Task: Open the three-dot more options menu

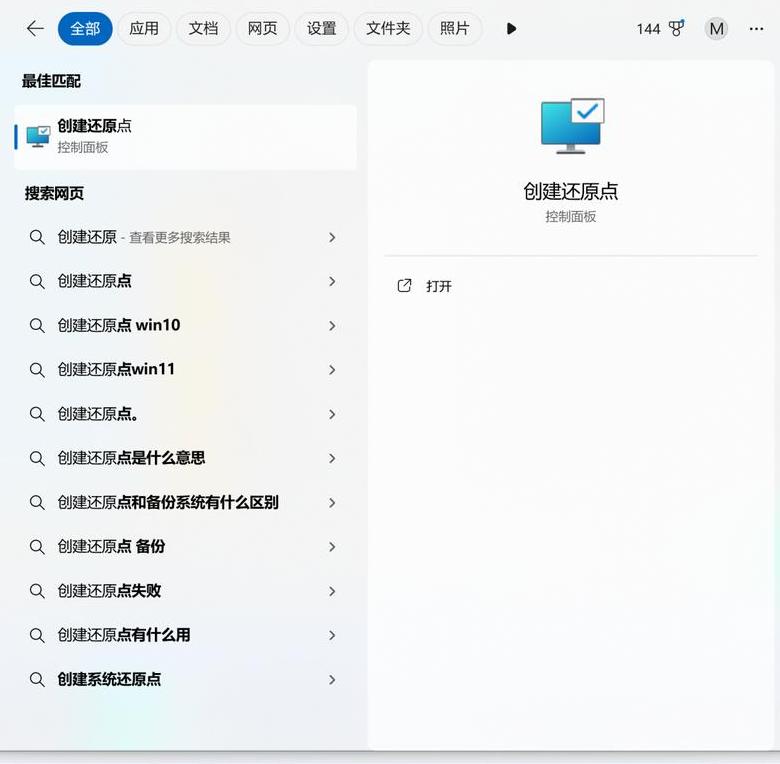Action: 756,29
